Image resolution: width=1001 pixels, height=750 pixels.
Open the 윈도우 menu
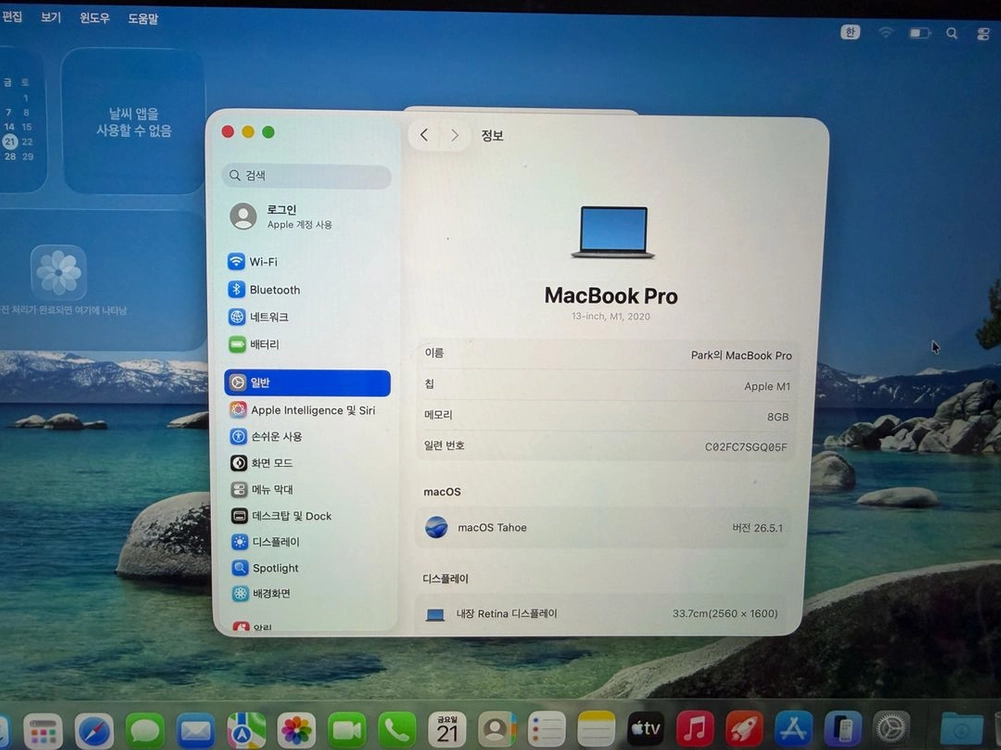(94, 18)
